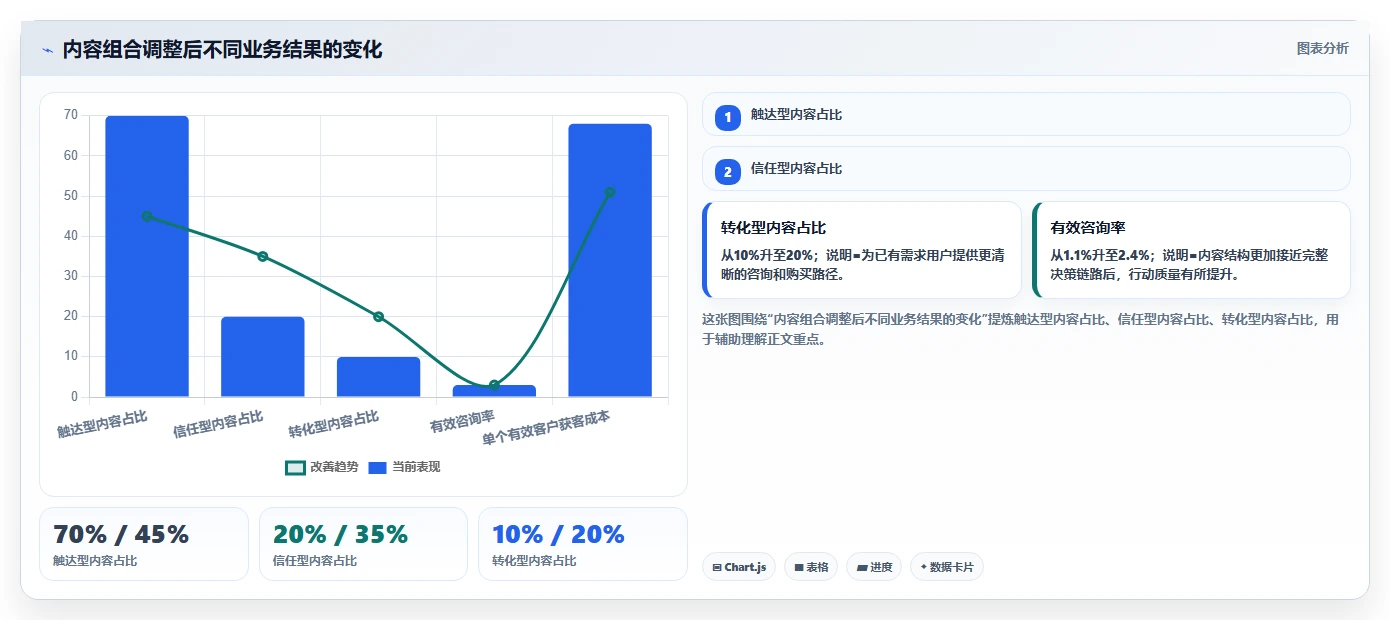
Task: Click the 单个有效客户获客成本 x-axis label
Action: click(546, 428)
